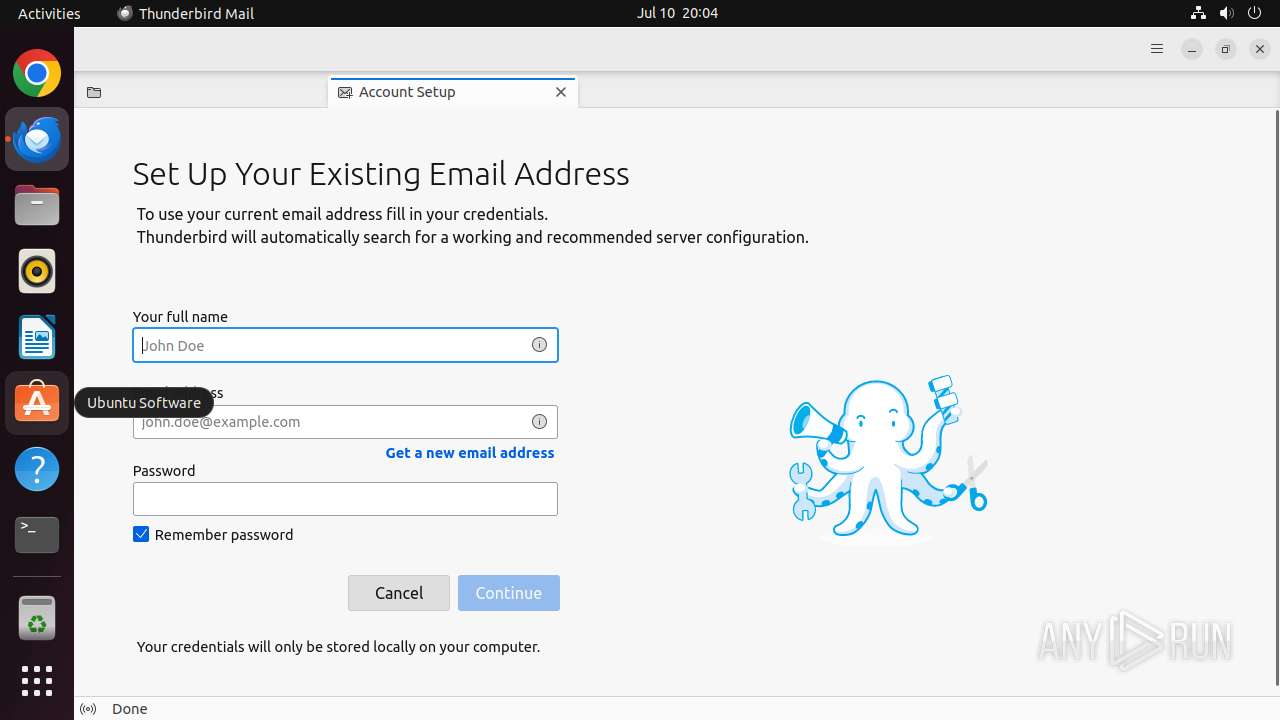Open the mail folder tab icon
Screen dimensions: 1280x720
94,92
